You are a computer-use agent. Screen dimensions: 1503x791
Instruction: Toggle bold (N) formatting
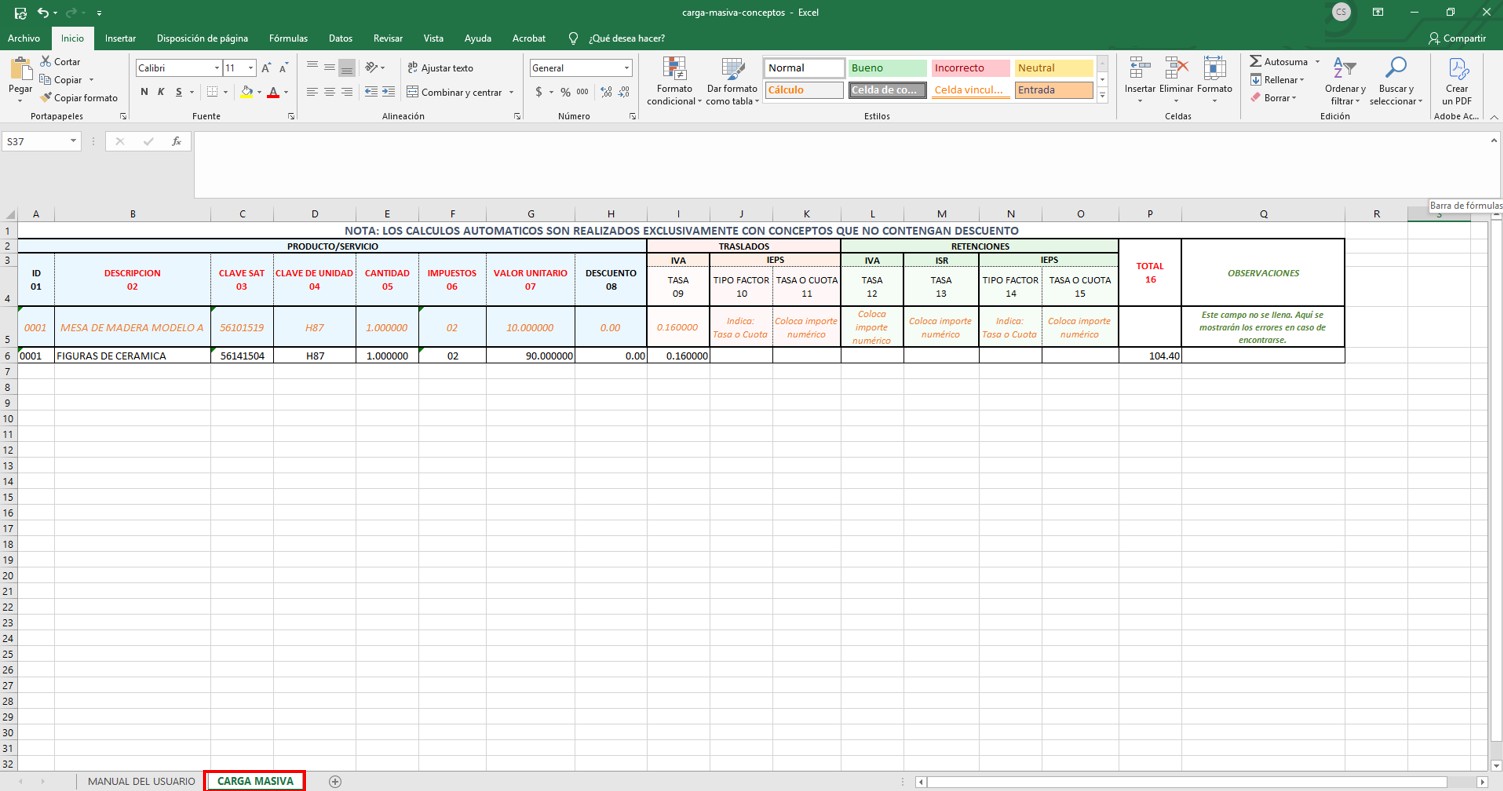tap(144, 92)
